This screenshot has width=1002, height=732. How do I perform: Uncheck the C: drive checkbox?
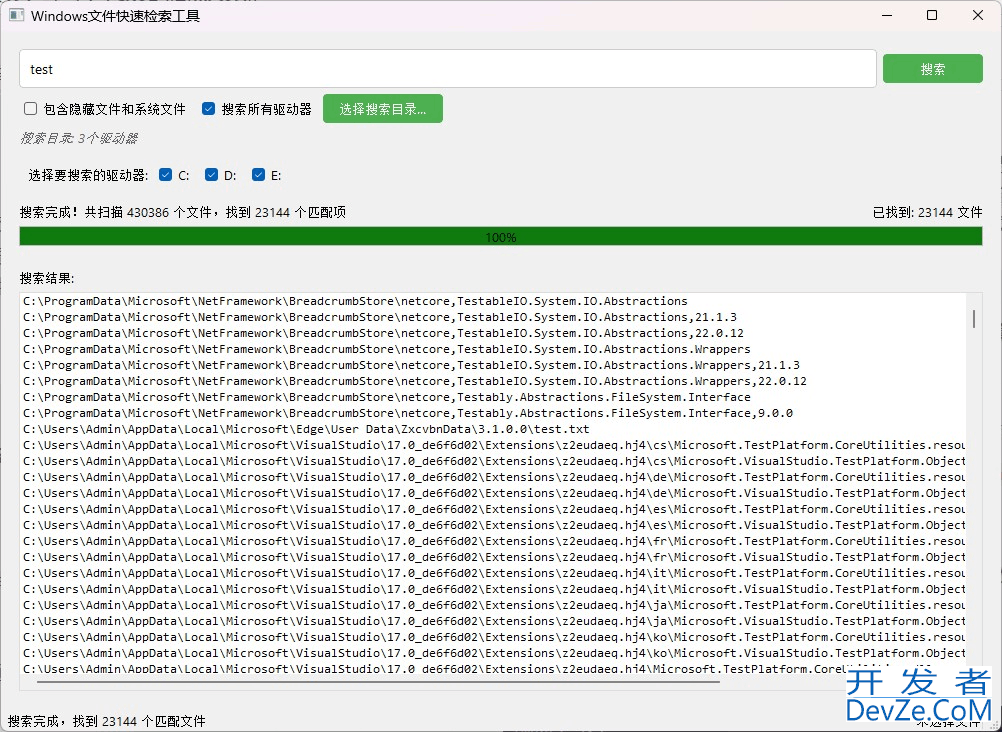point(166,175)
